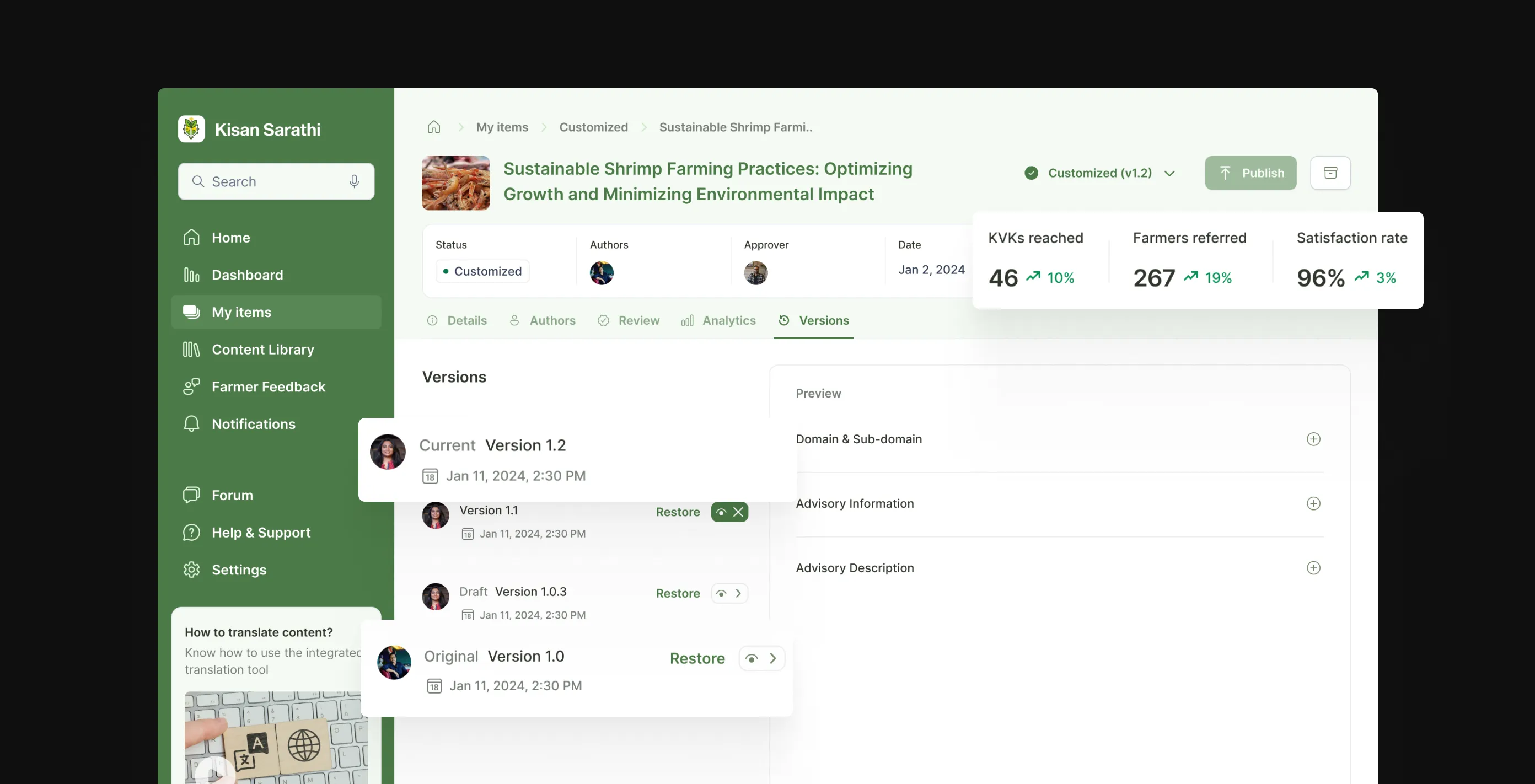Click the home icon in breadcrumb

[434, 127]
